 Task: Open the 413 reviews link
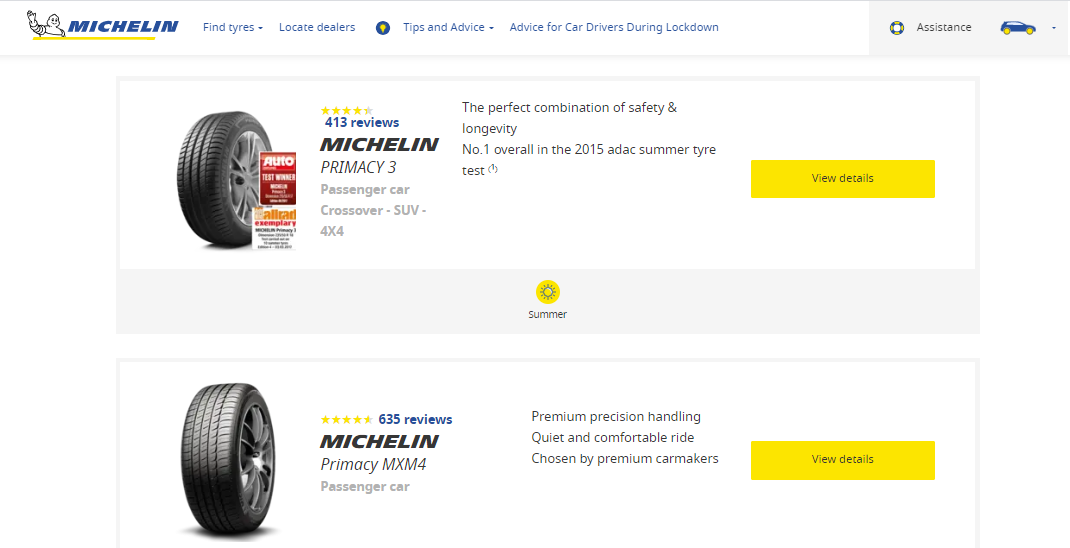pos(362,123)
